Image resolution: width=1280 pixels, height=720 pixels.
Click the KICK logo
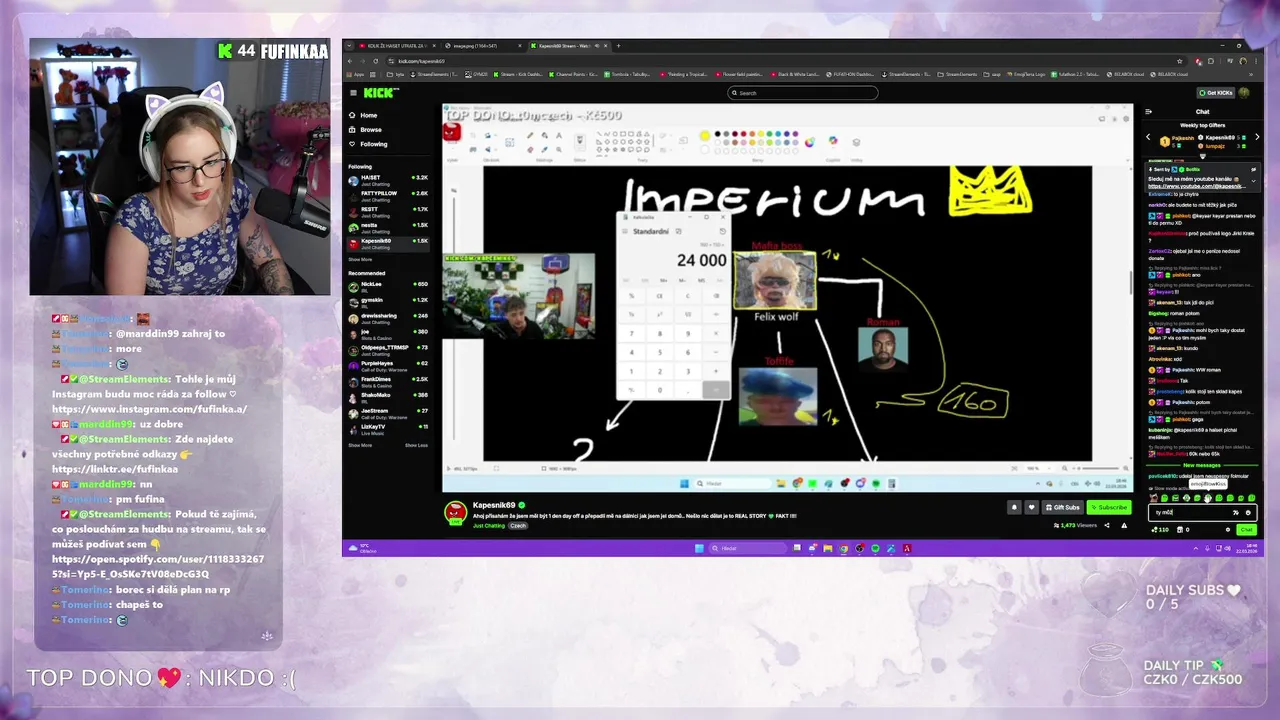coord(381,93)
